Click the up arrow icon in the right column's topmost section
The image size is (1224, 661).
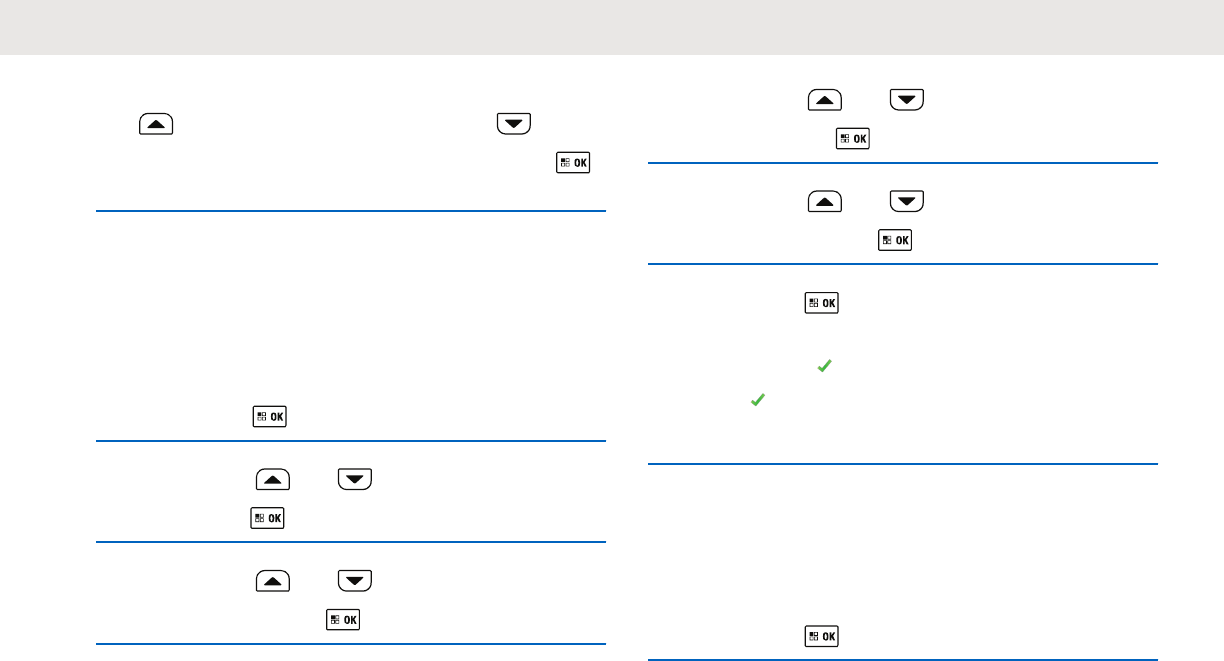coord(823,100)
